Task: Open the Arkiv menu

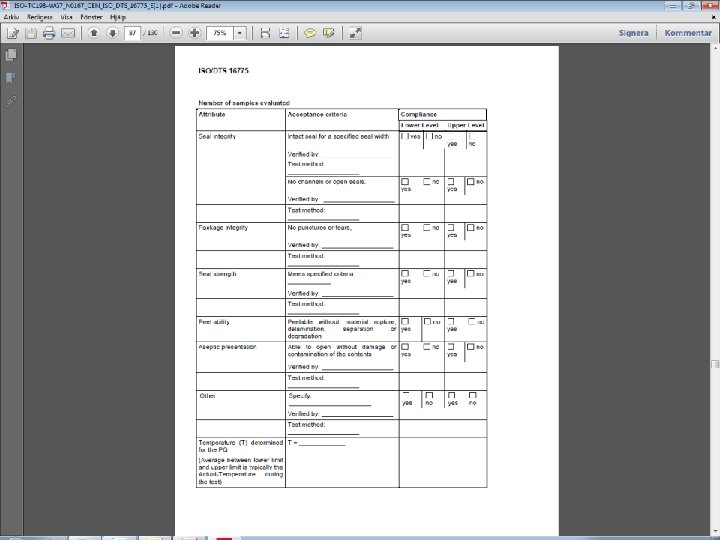Action: pyautogui.click(x=11, y=17)
